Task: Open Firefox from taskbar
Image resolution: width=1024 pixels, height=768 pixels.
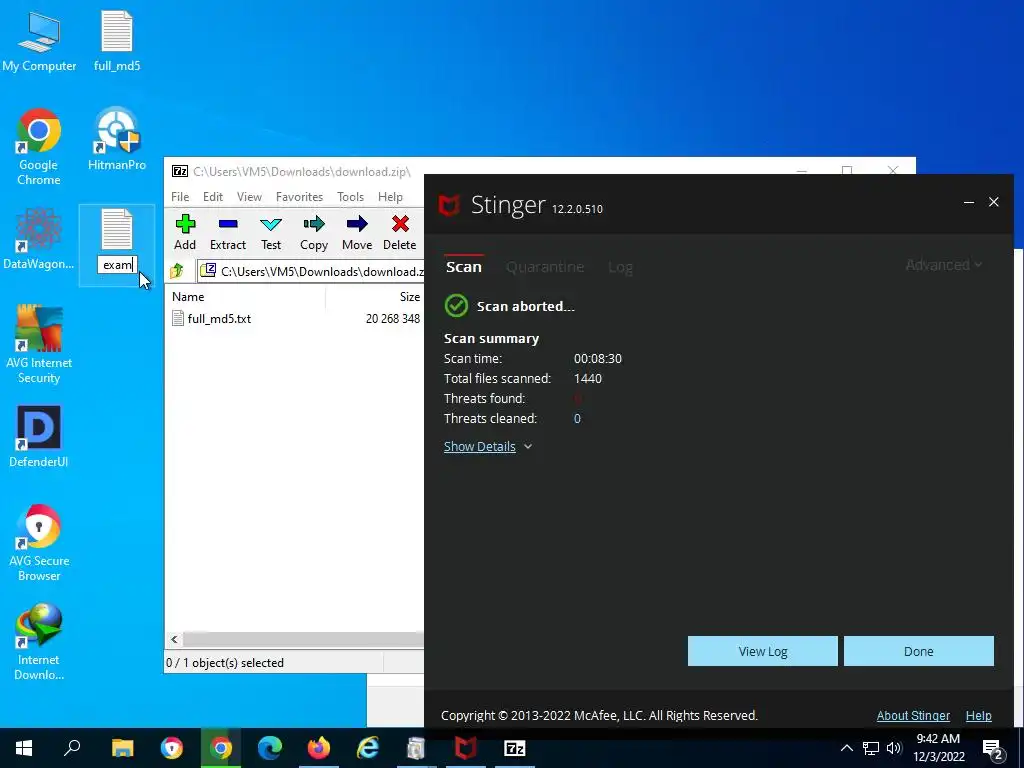Action: [319, 748]
